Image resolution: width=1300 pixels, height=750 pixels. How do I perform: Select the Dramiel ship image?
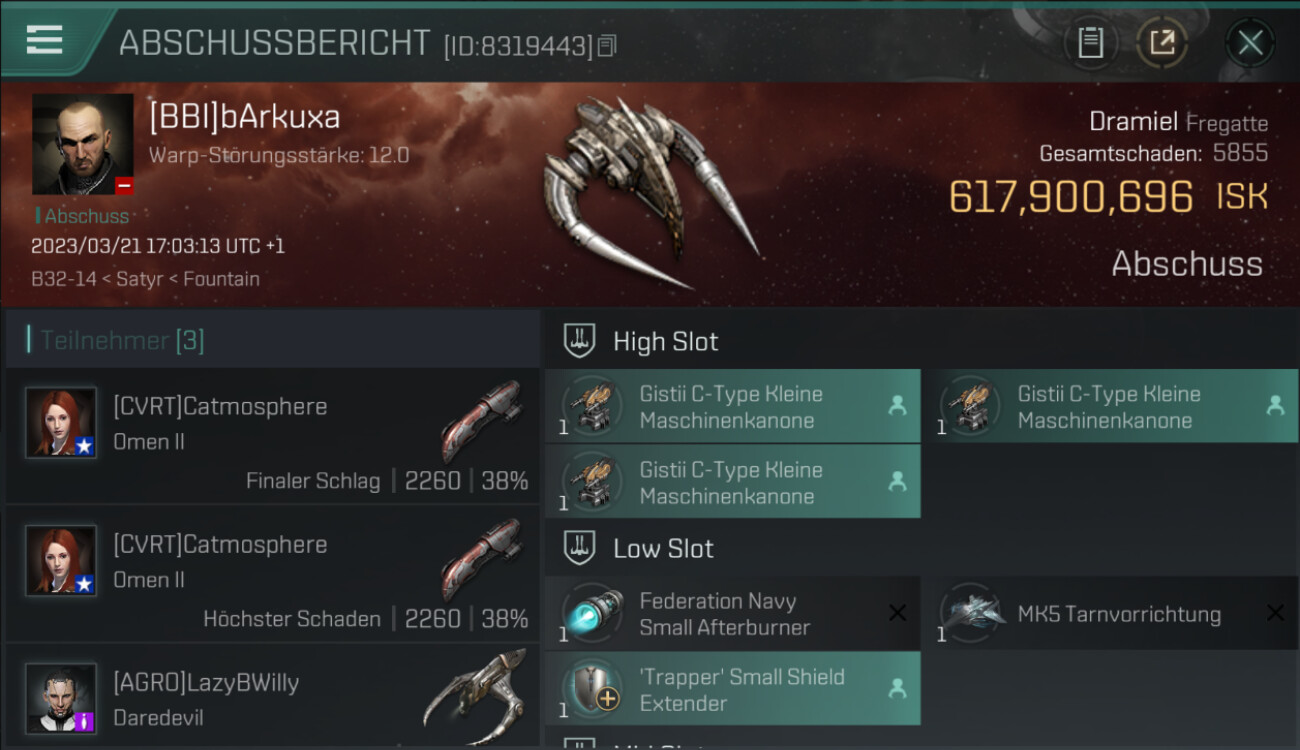click(650, 192)
